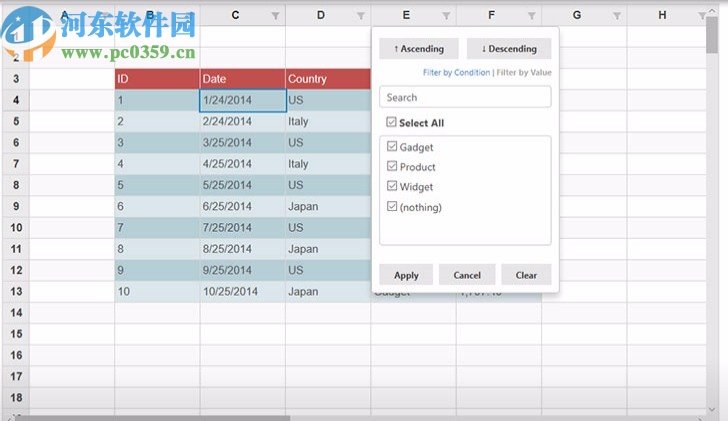Viewport: 728px width, 421px height.
Task: Click the Clear button in the filter popup
Action: pyautogui.click(x=526, y=275)
